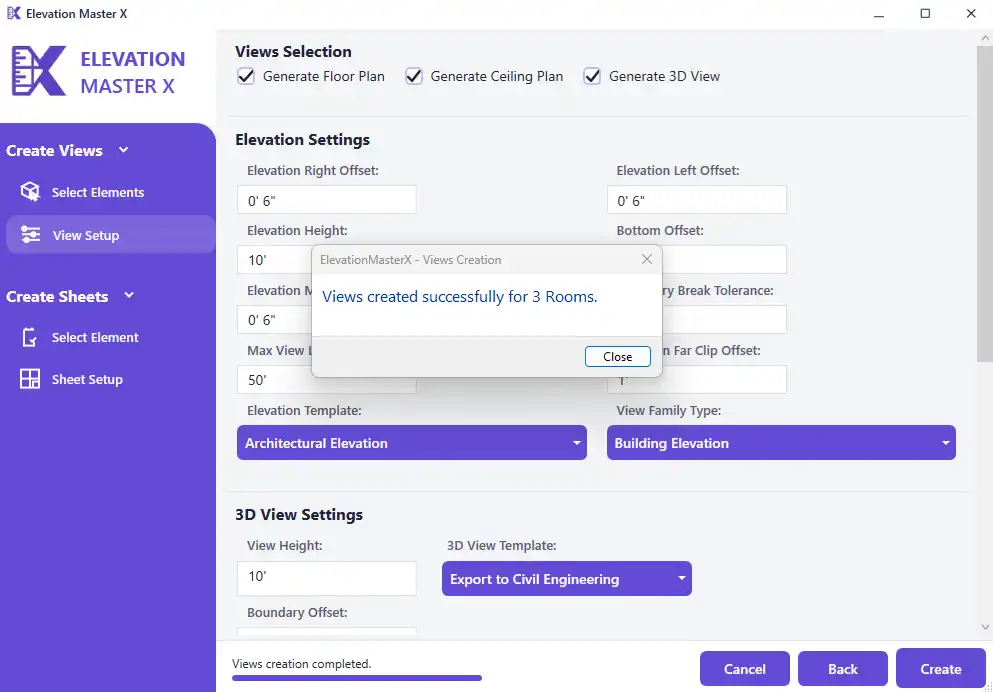Open the View Family Type dropdown
This screenshot has width=993, height=692.
(781, 443)
